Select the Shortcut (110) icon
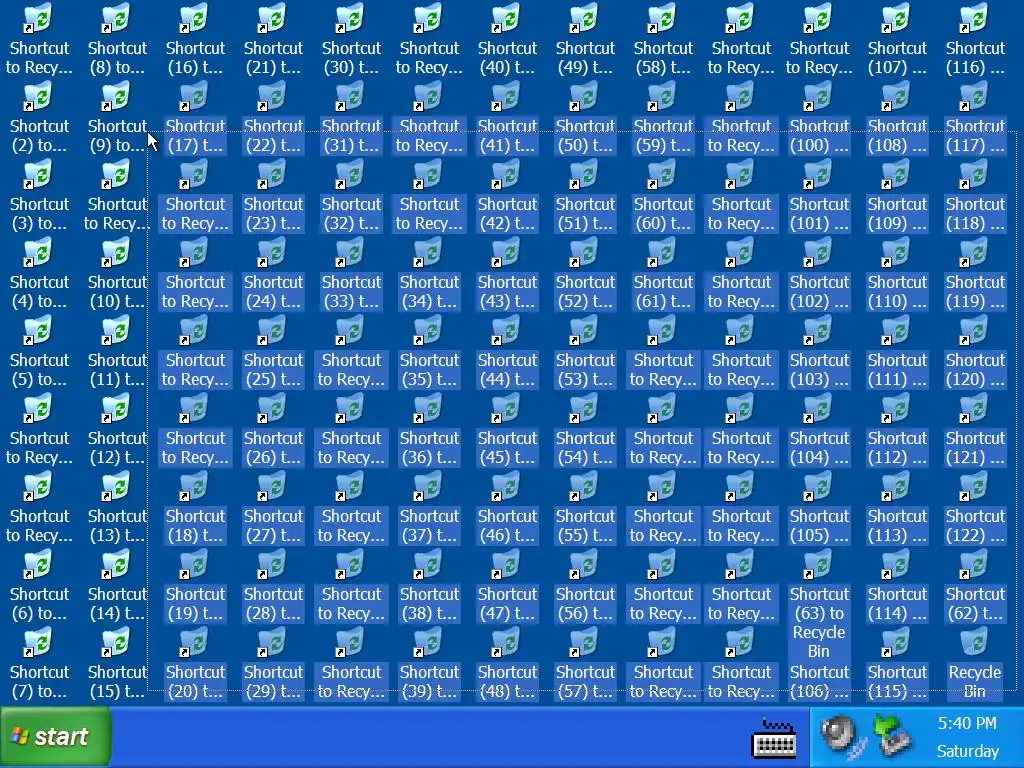Image resolution: width=1024 pixels, height=768 pixels. click(x=897, y=252)
